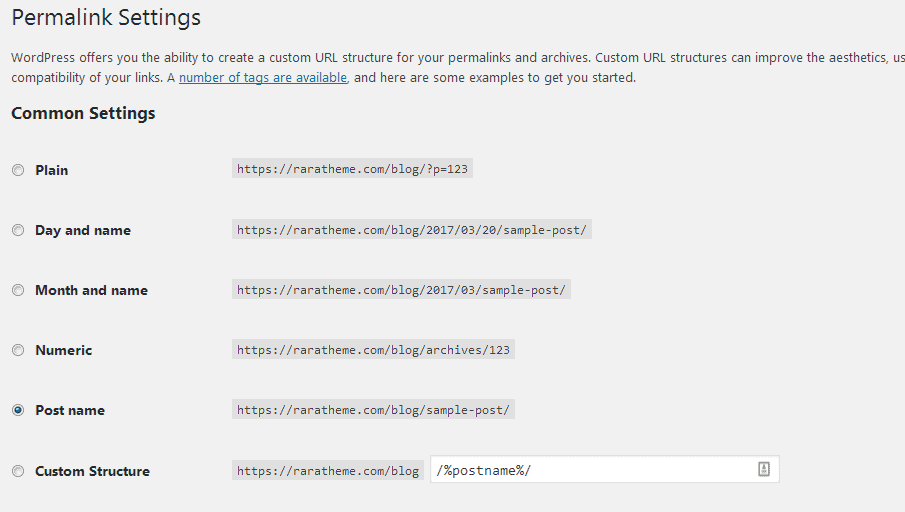Screen dimensions: 905x512
Task: Click the ?p=123 plain URL example
Action: coord(352,169)
